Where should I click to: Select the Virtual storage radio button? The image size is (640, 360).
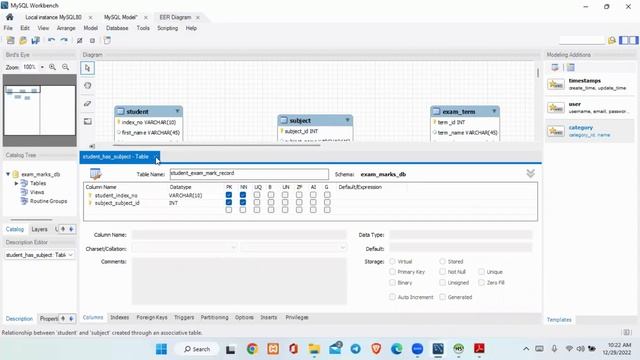pos(392,261)
